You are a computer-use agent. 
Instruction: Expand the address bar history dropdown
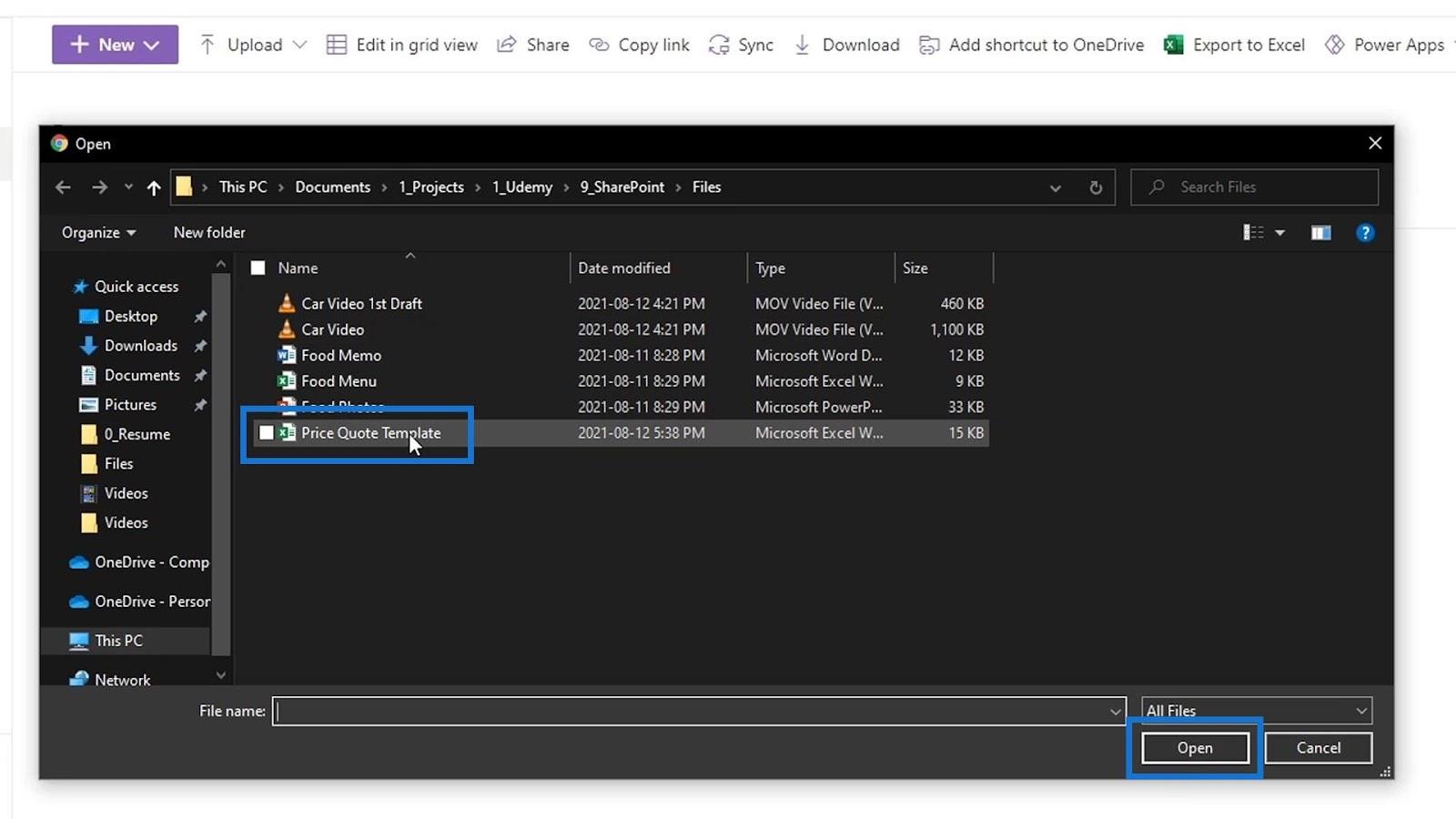coord(1056,188)
